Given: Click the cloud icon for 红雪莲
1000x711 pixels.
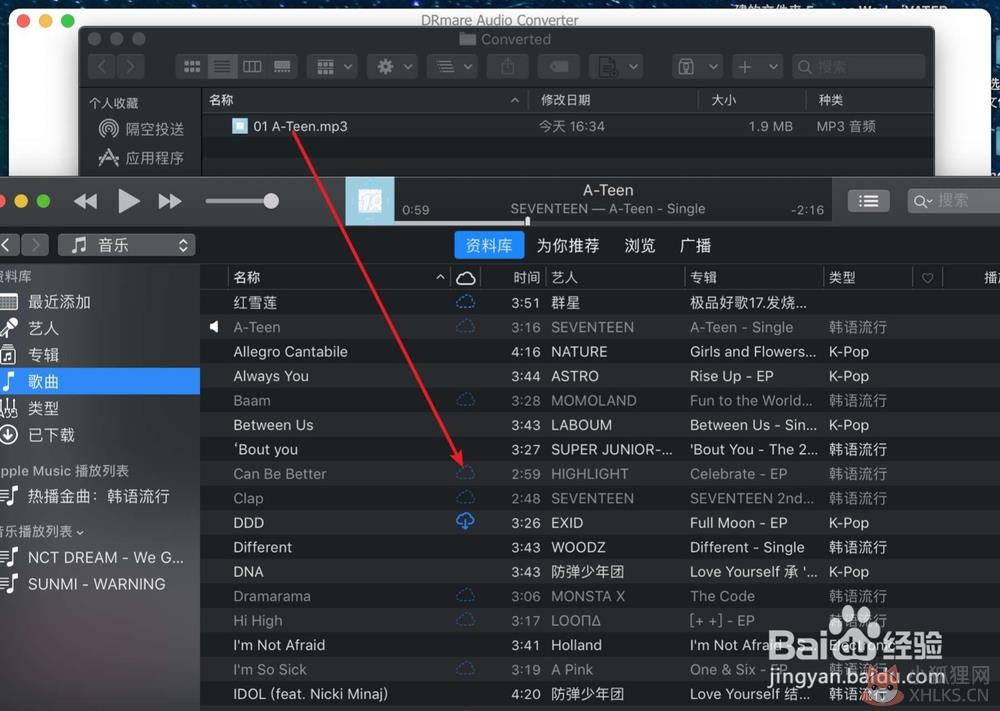Looking at the screenshot, I should [x=466, y=302].
